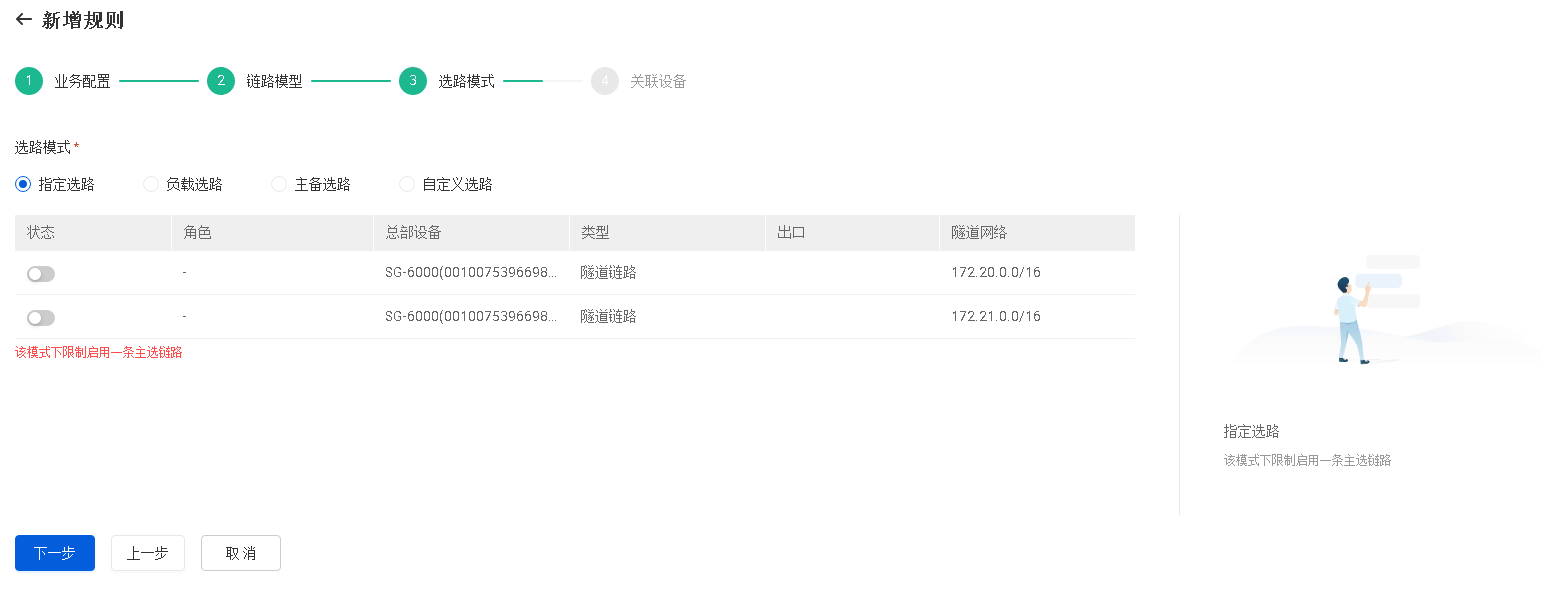Click the 总部设备 column header
The width and height of the screenshot is (1542, 591).
click(413, 232)
